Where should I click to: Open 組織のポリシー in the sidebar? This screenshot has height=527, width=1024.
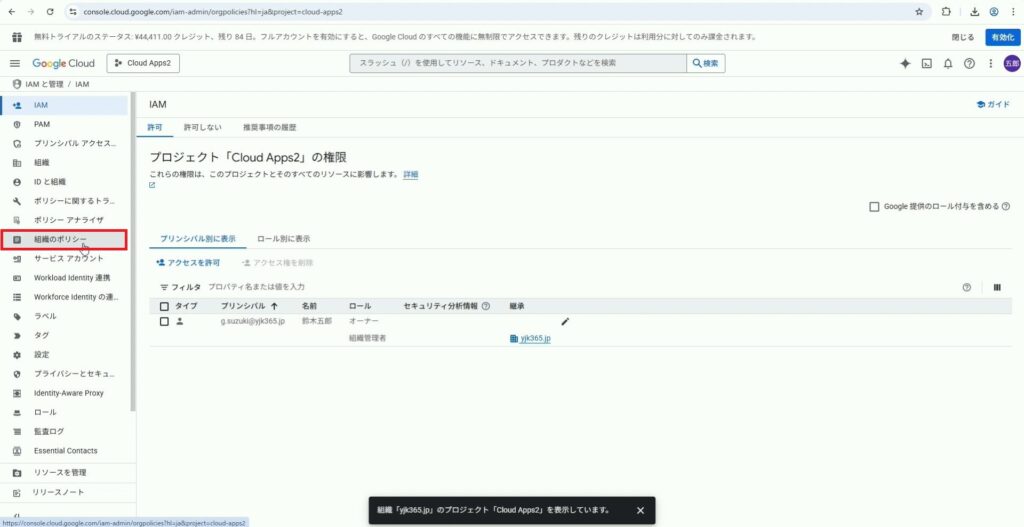[62, 239]
